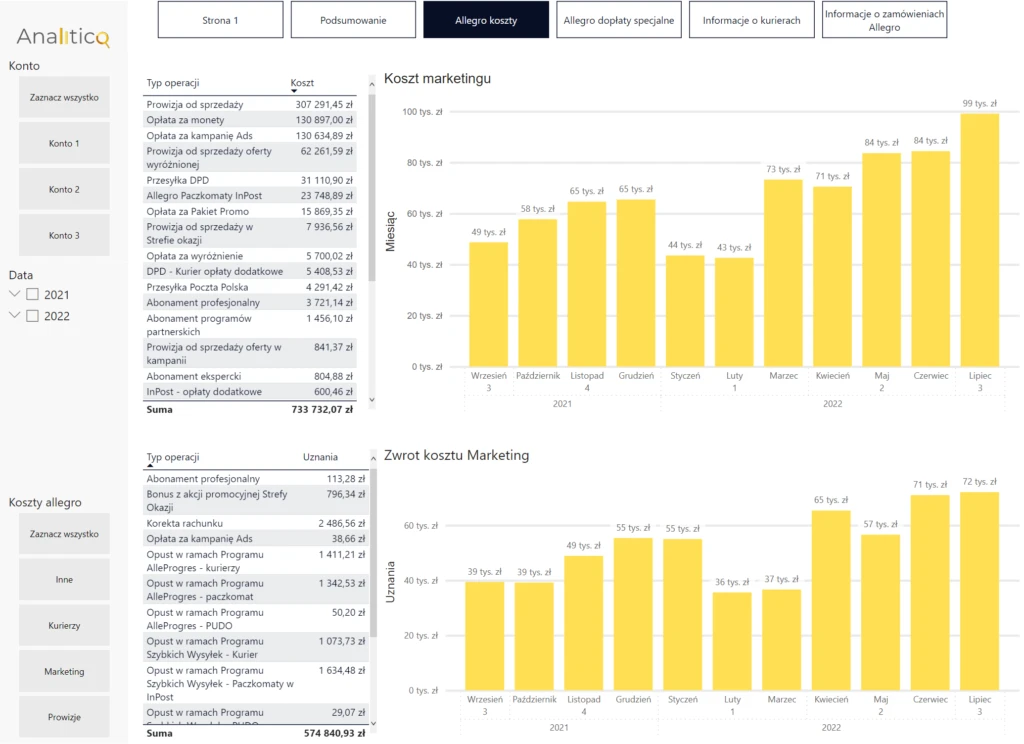Click the scroll down arrow of Uznania table

point(373,723)
